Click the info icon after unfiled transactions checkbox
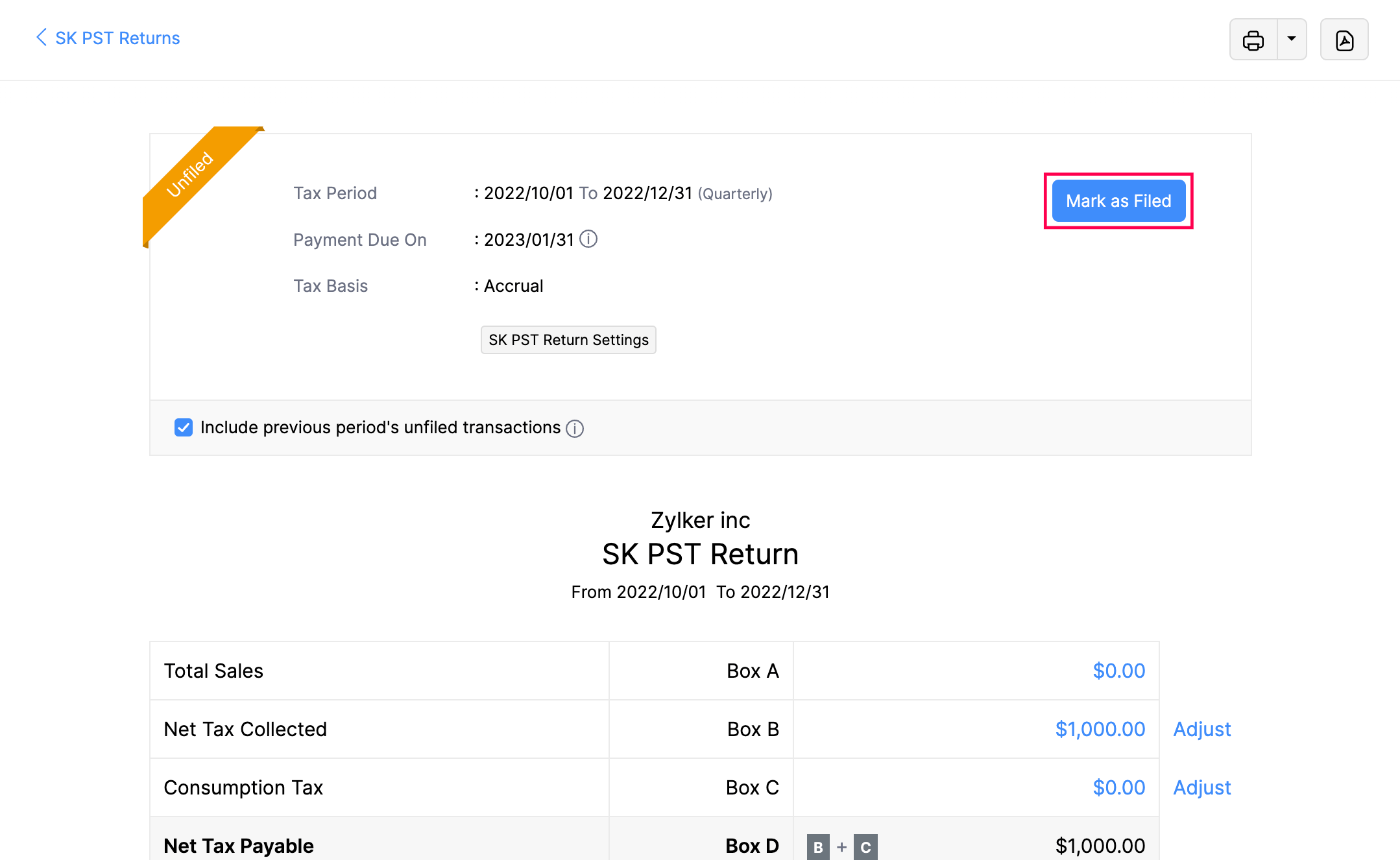 click(575, 429)
